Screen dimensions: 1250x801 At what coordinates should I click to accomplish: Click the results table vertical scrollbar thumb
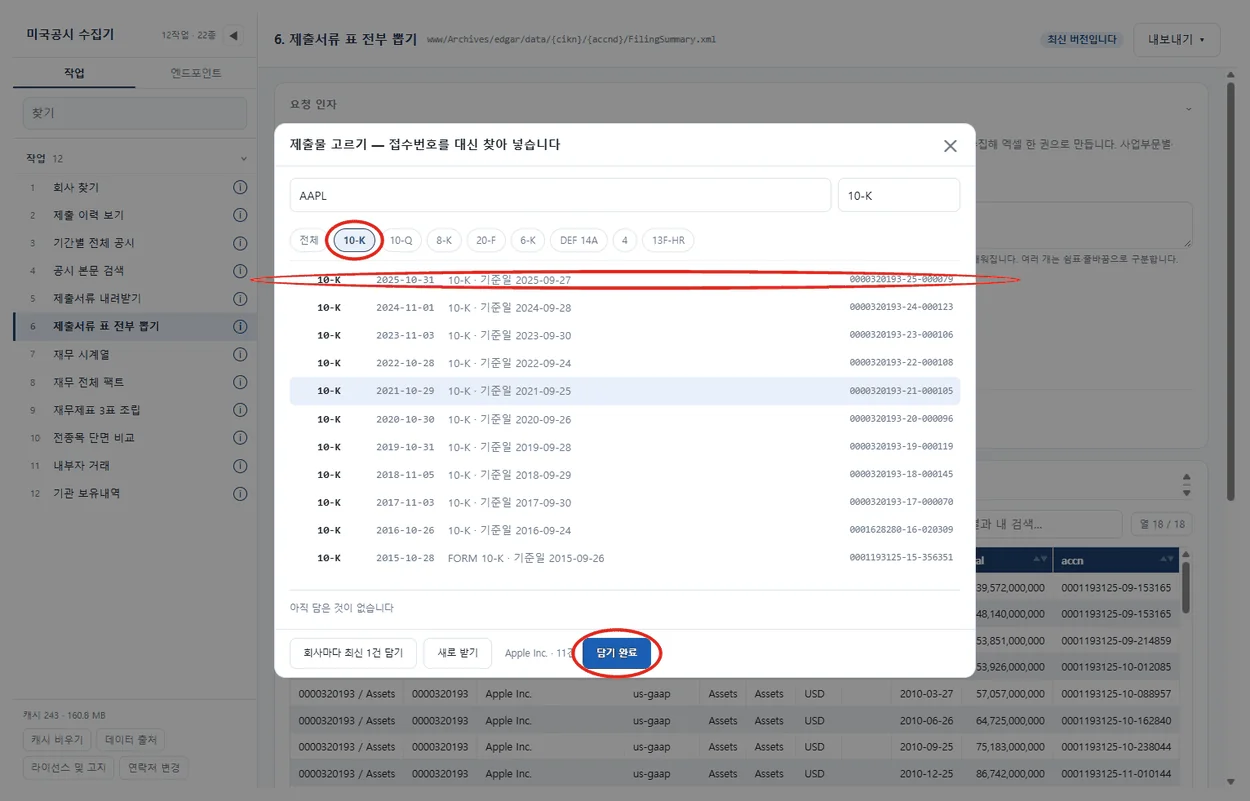[1186, 586]
